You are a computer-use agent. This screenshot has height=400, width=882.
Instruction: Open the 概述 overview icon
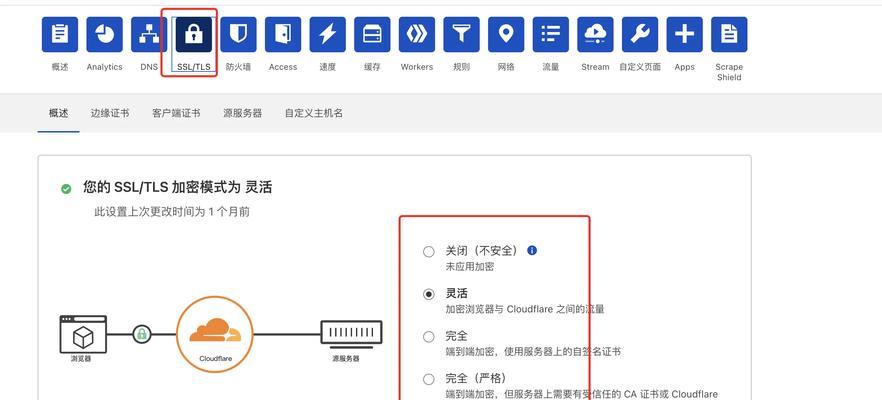coord(60,34)
